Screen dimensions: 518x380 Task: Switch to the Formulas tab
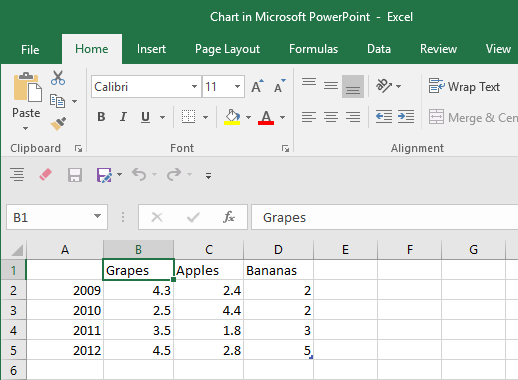[313, 49]
